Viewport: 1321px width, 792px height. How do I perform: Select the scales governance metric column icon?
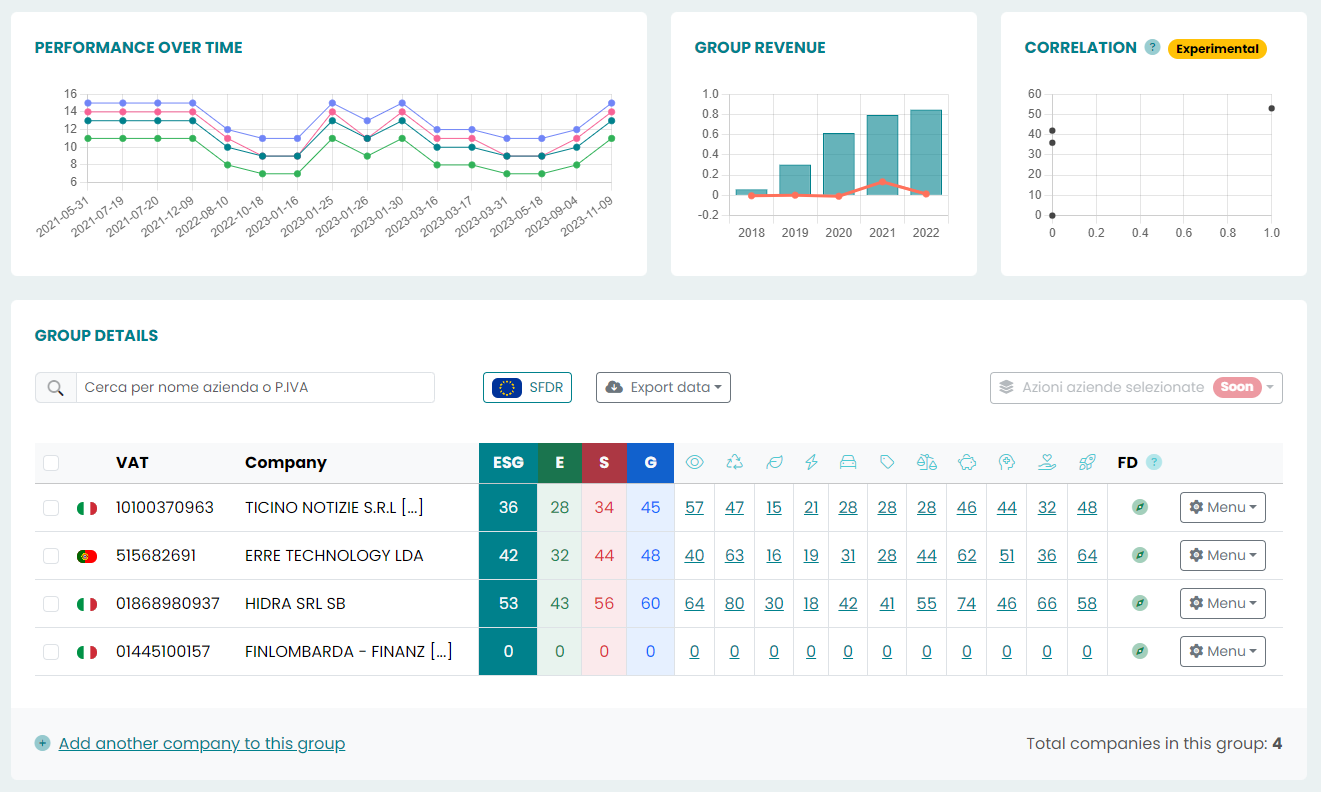point(926,462)
